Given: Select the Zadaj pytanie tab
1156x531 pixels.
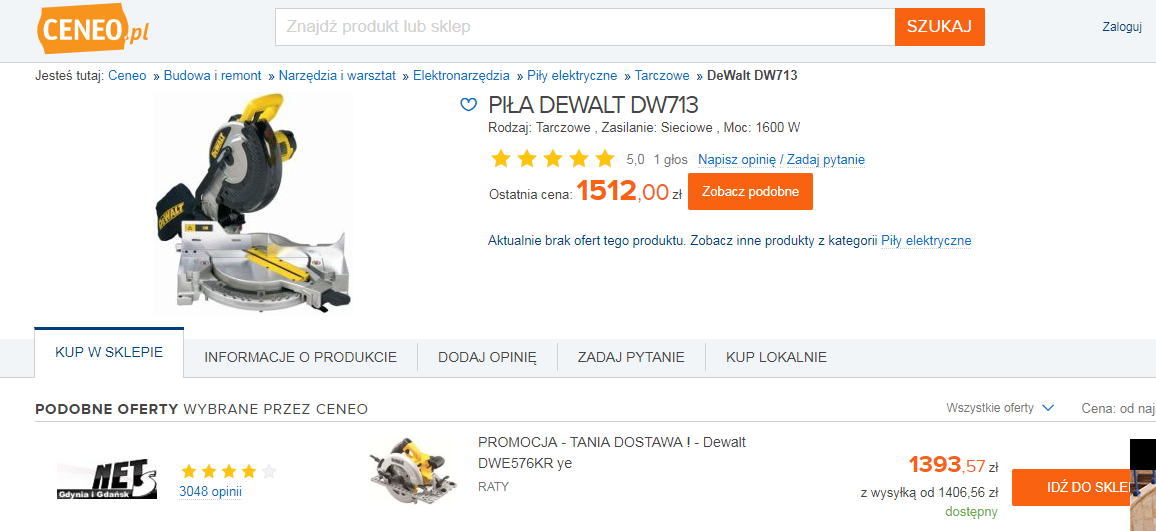Looking at the screenshot, I should point(631,357).
